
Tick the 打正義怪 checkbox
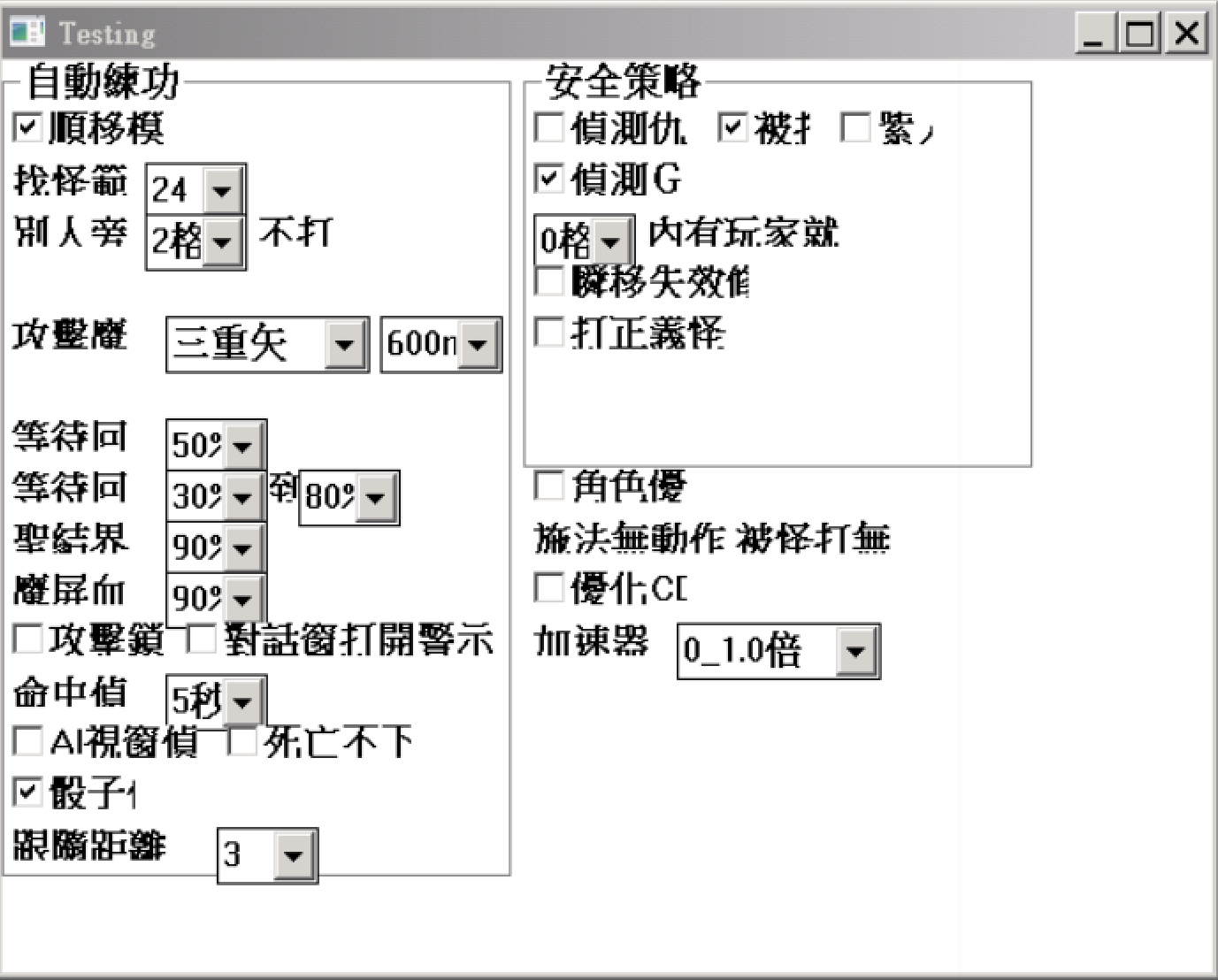[x=549, y=333]
